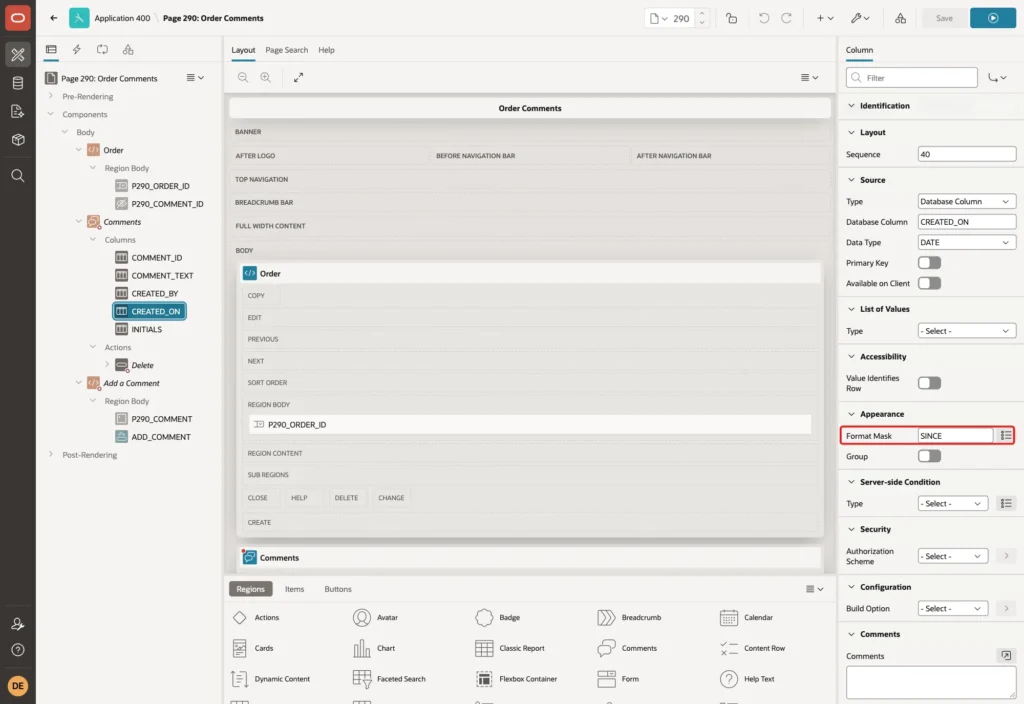Open the DE user account avatar
This screenshot has height=704, width=1024.
click(x=18, y=686)
